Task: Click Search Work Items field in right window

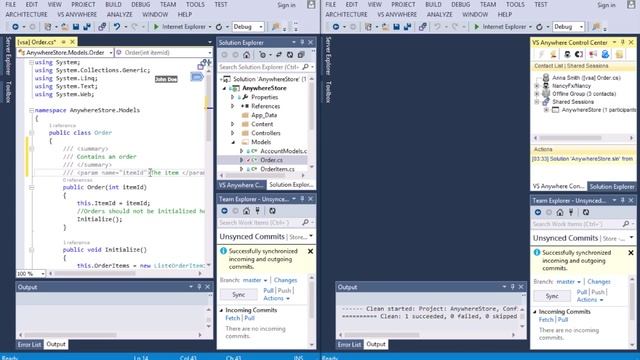Action: [x=577, y=224]
